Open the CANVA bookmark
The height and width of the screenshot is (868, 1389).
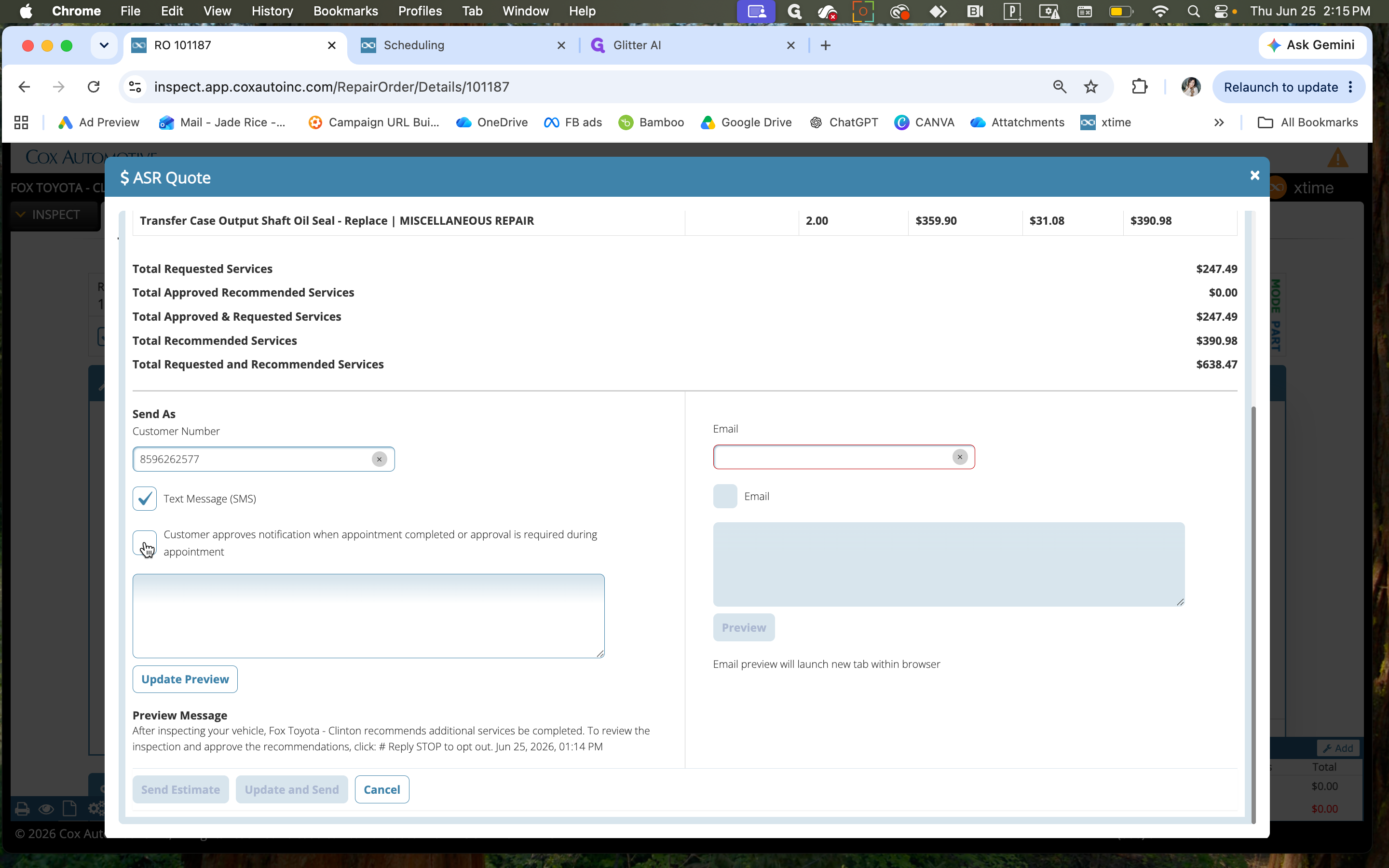click(924, 122)
